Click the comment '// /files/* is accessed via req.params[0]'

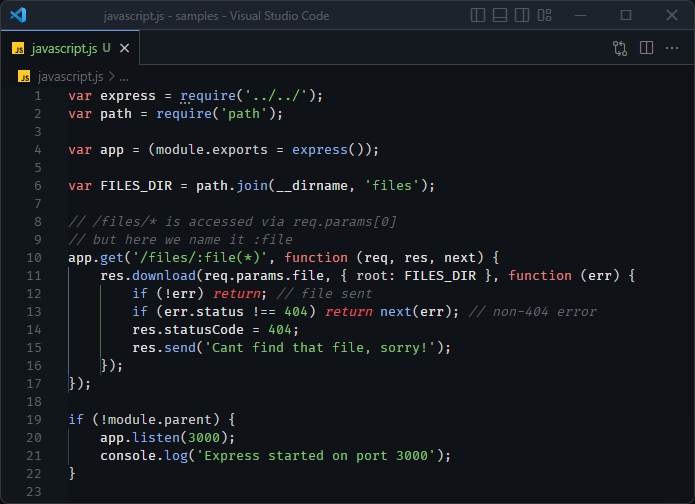click(232, 222)
